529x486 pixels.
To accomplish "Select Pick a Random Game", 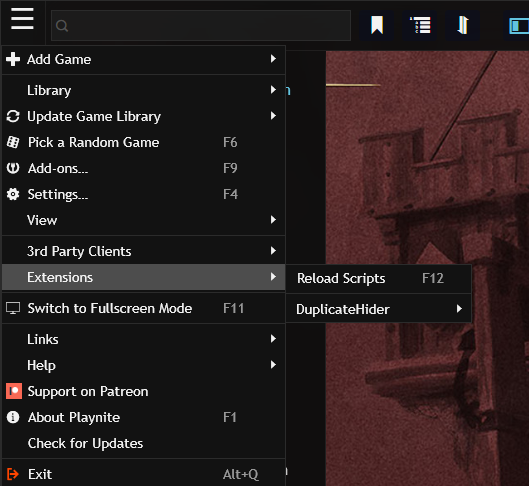I will pos(144,142).
